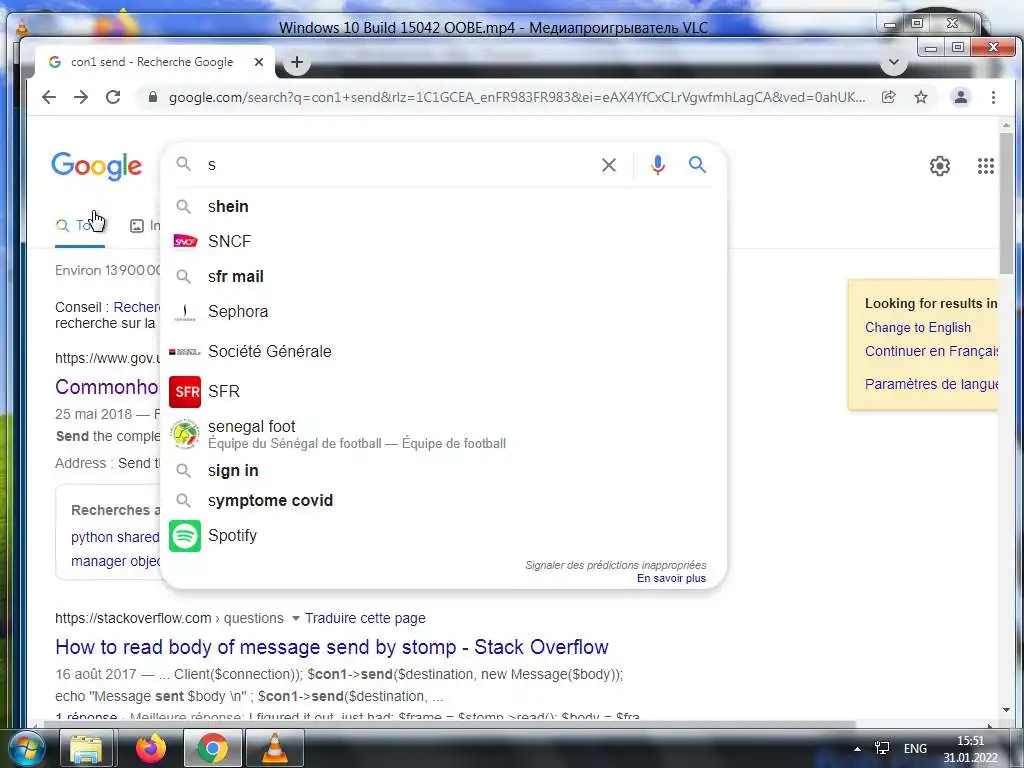
Task: Select the 'sign in' suggestion
Action: (443, 471)
